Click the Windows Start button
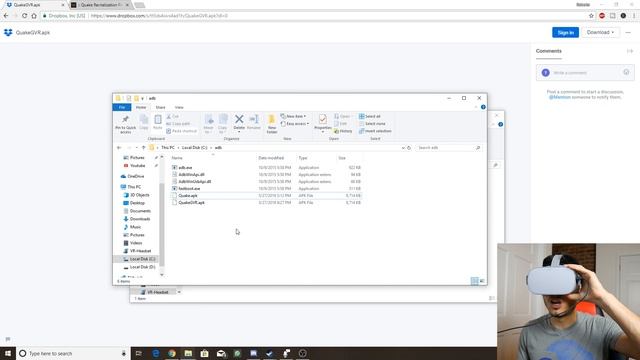 7,353
